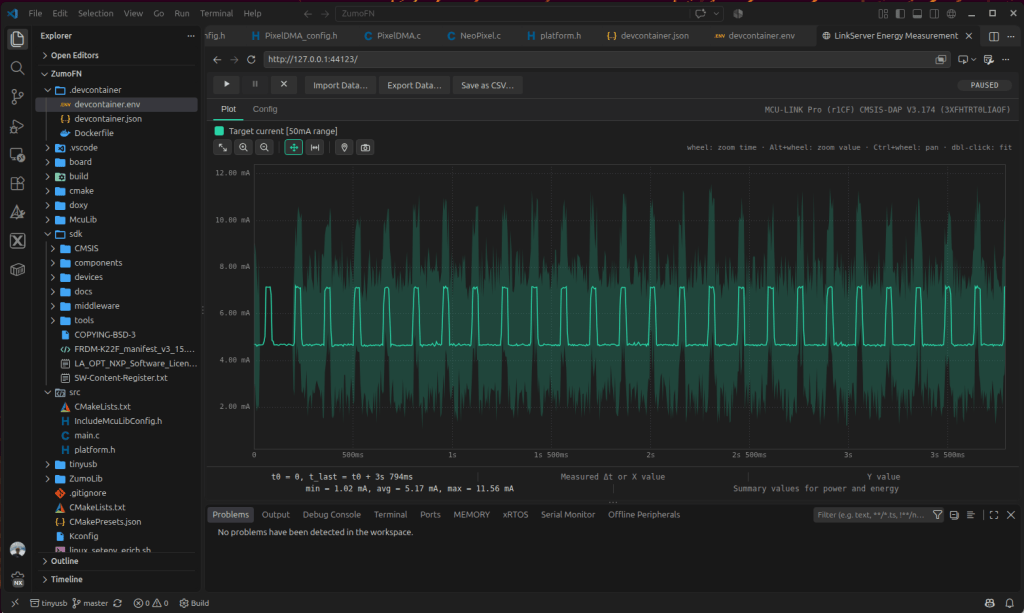Toggle view mode in Problems panel

[970, 515]
